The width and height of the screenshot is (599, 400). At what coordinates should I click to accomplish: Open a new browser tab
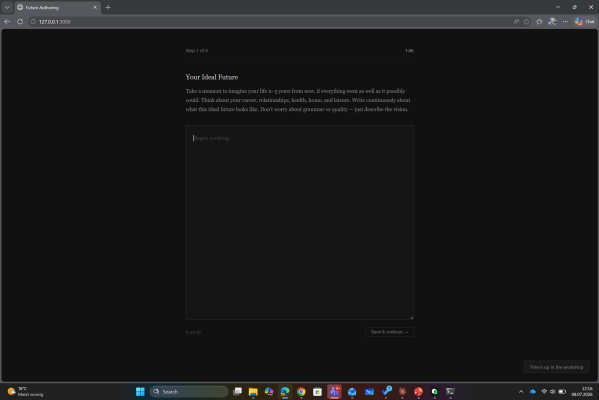pos(108,7)
